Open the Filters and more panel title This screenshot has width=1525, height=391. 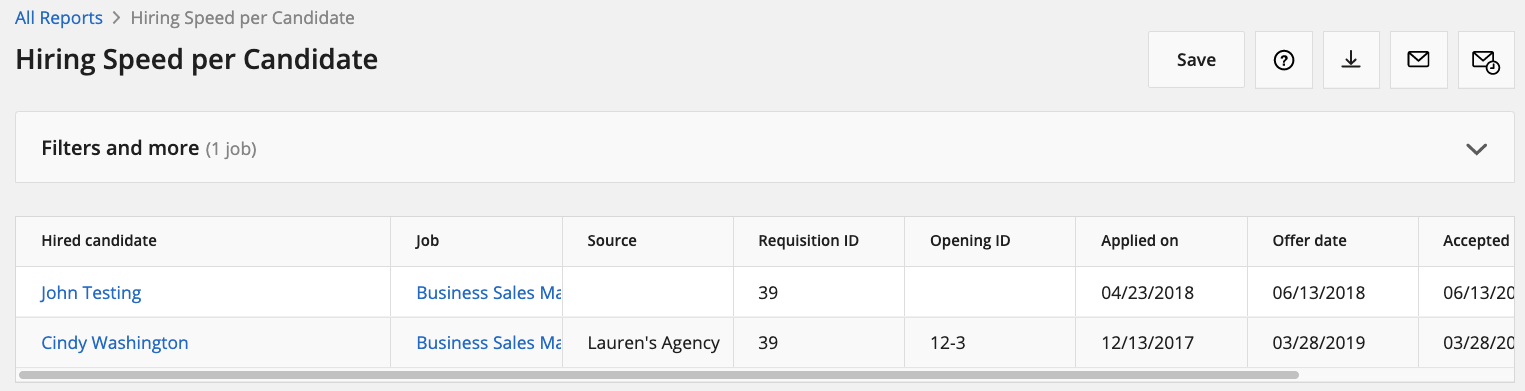coord(120,148)
